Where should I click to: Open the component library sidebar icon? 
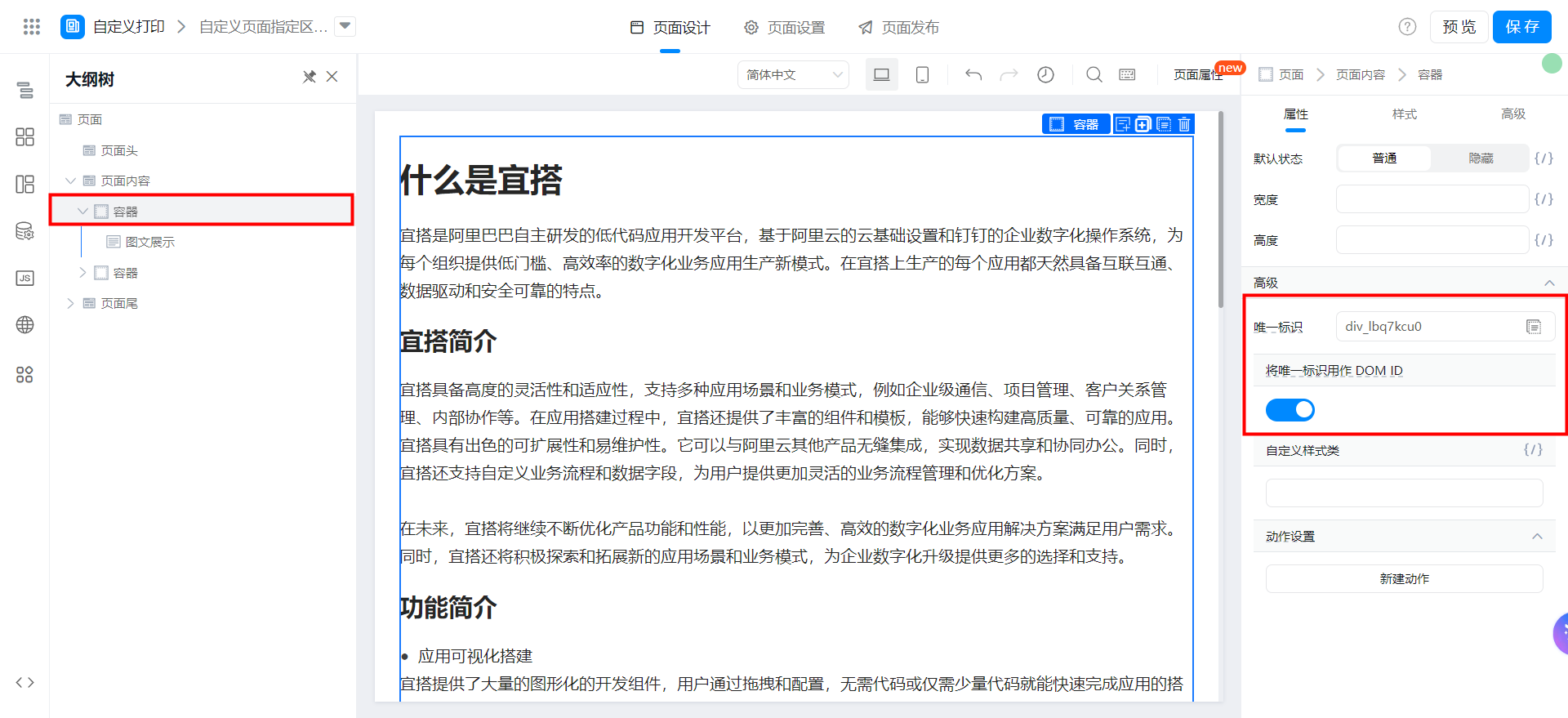tap(25, 136)
